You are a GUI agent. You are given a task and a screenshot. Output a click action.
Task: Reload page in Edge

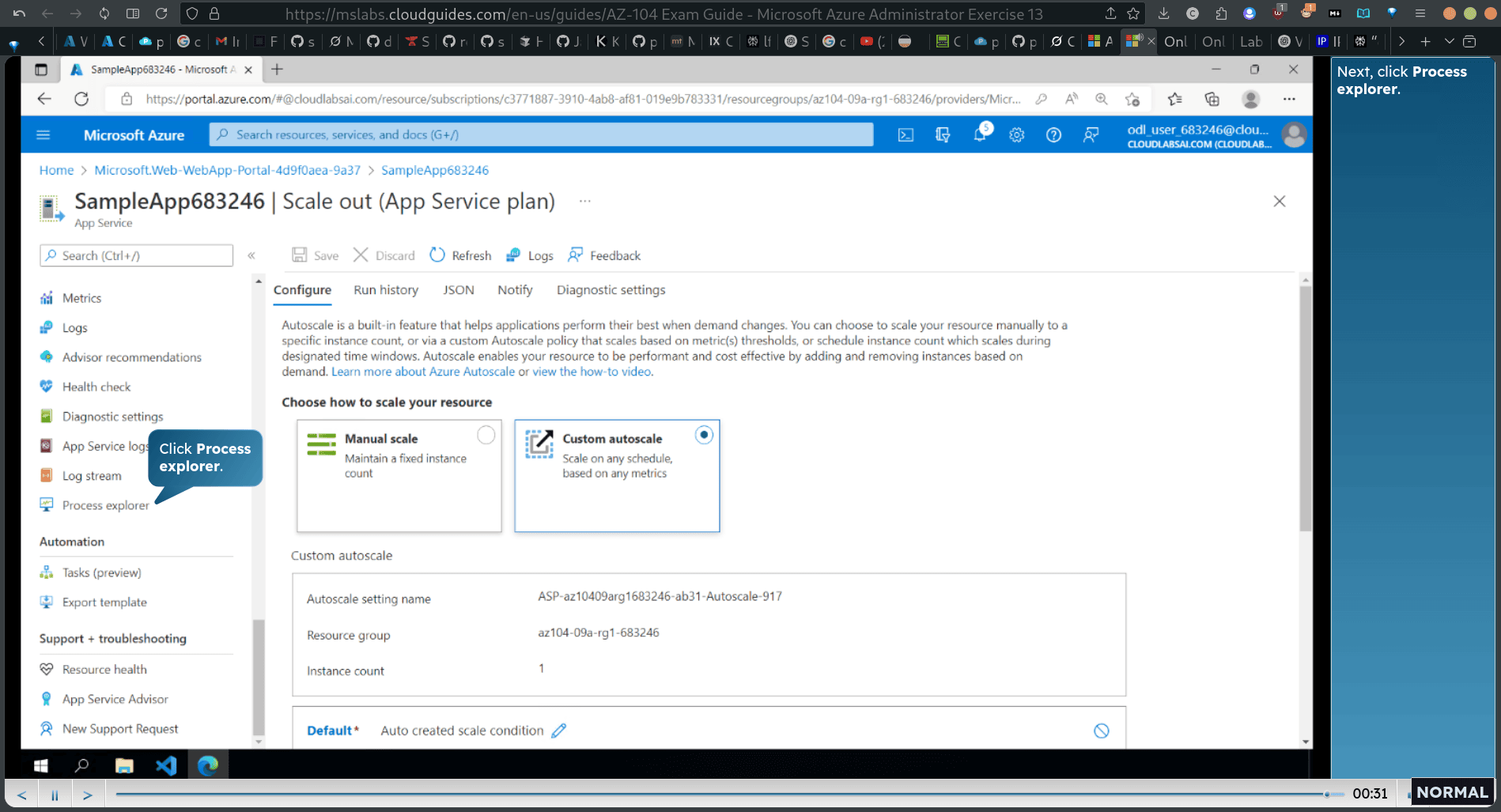[81, 99]
